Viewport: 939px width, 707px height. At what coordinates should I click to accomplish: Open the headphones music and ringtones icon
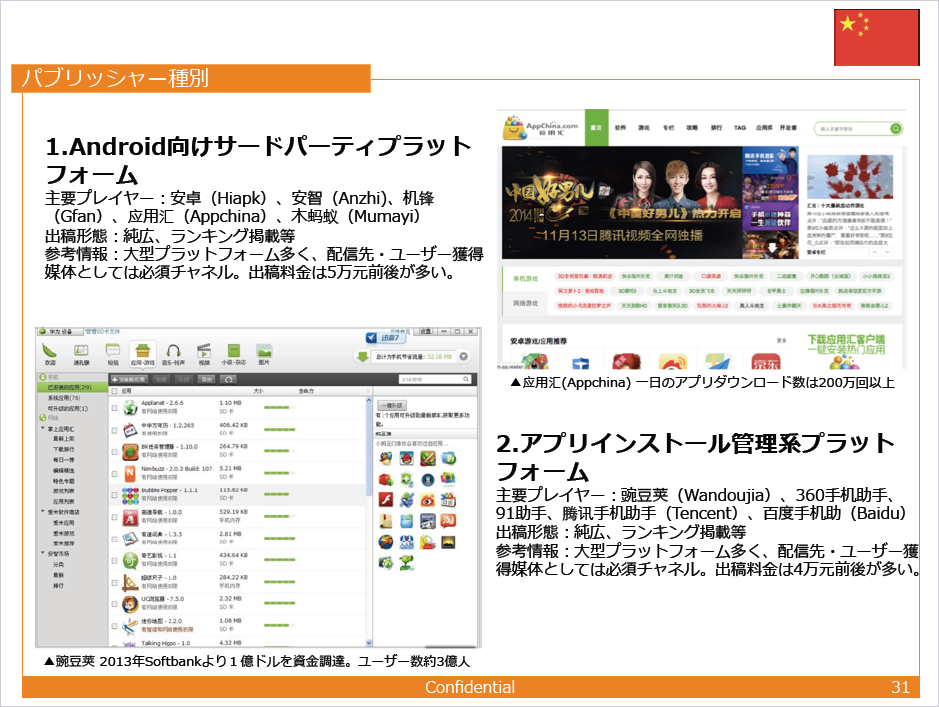click(x=174, y=351)
